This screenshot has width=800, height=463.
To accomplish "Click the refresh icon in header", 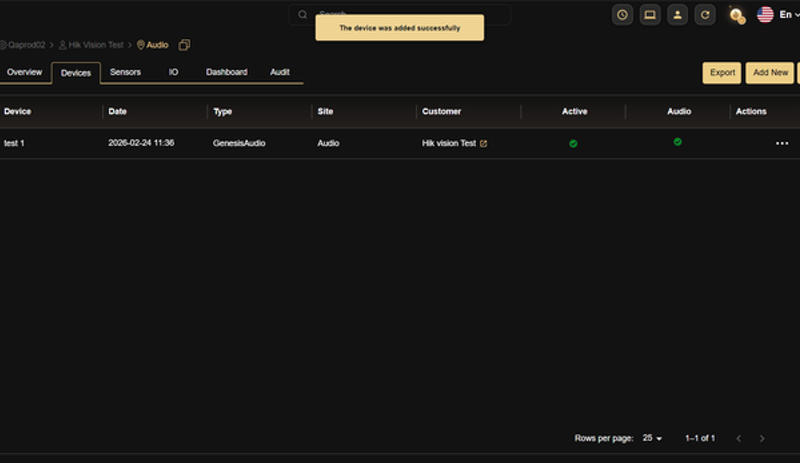I will point(705,15).
